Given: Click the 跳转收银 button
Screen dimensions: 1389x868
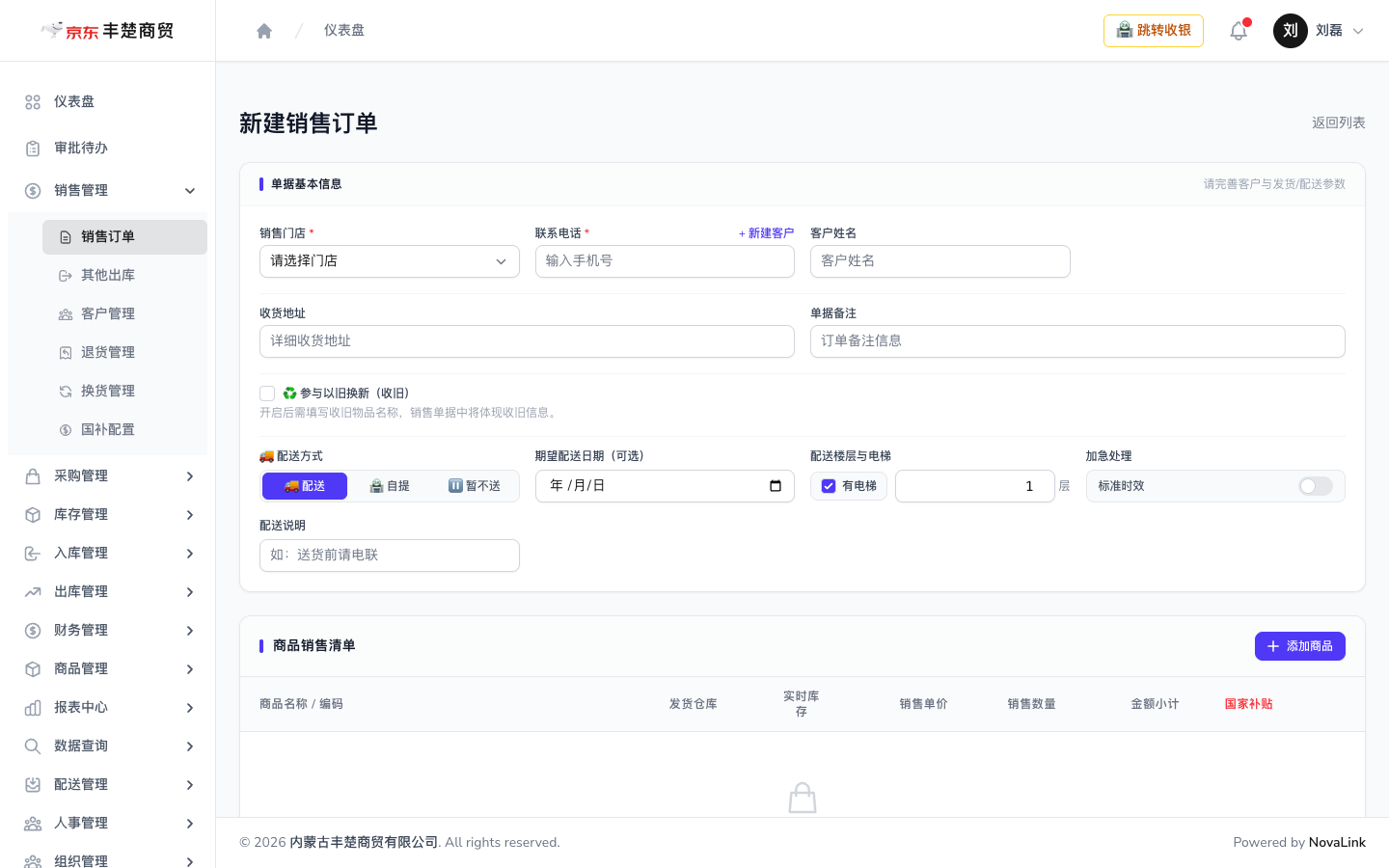Looking at the screenshot, I should [1154, 31].
